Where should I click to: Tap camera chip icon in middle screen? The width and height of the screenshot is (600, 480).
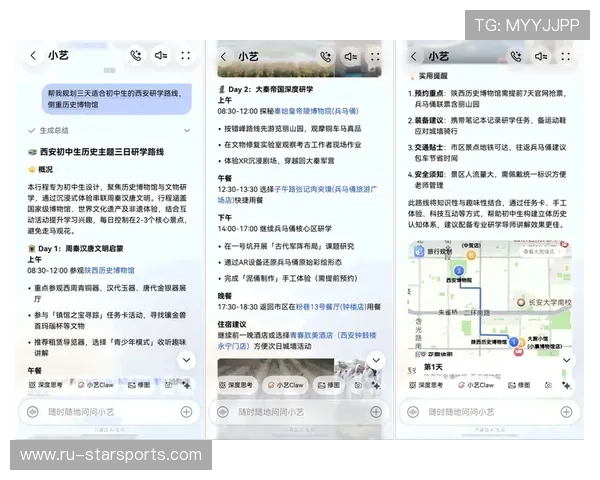pyautogui.click(x=358, y=385)
